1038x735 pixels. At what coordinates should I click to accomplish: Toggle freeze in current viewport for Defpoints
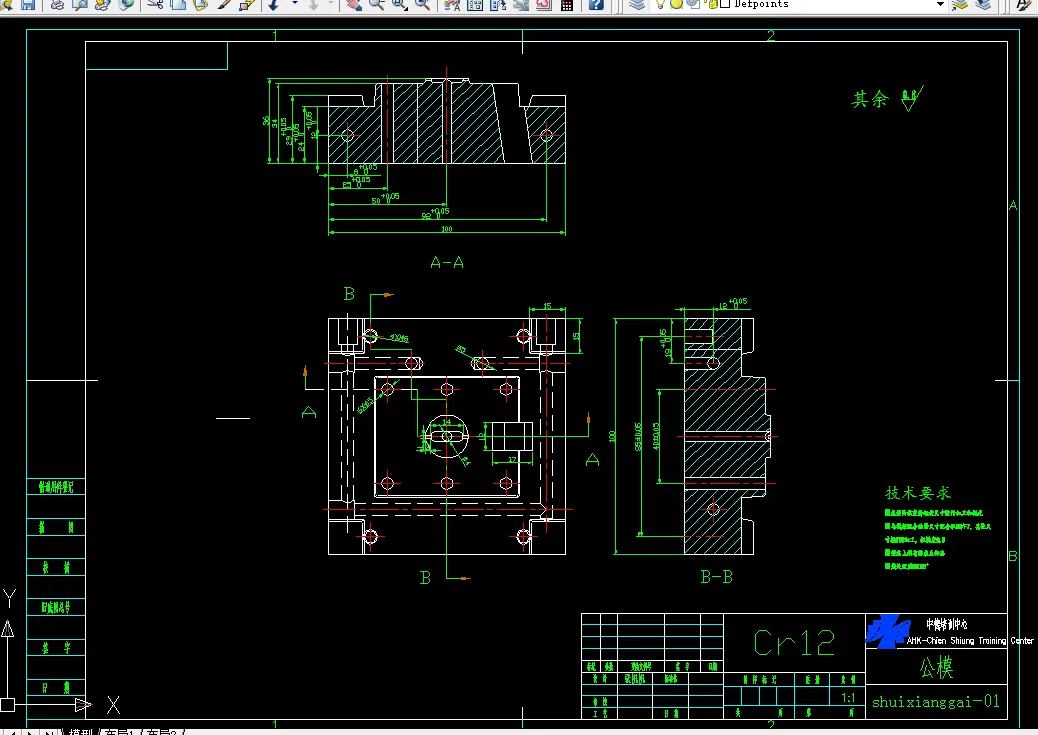coord(693,4)
